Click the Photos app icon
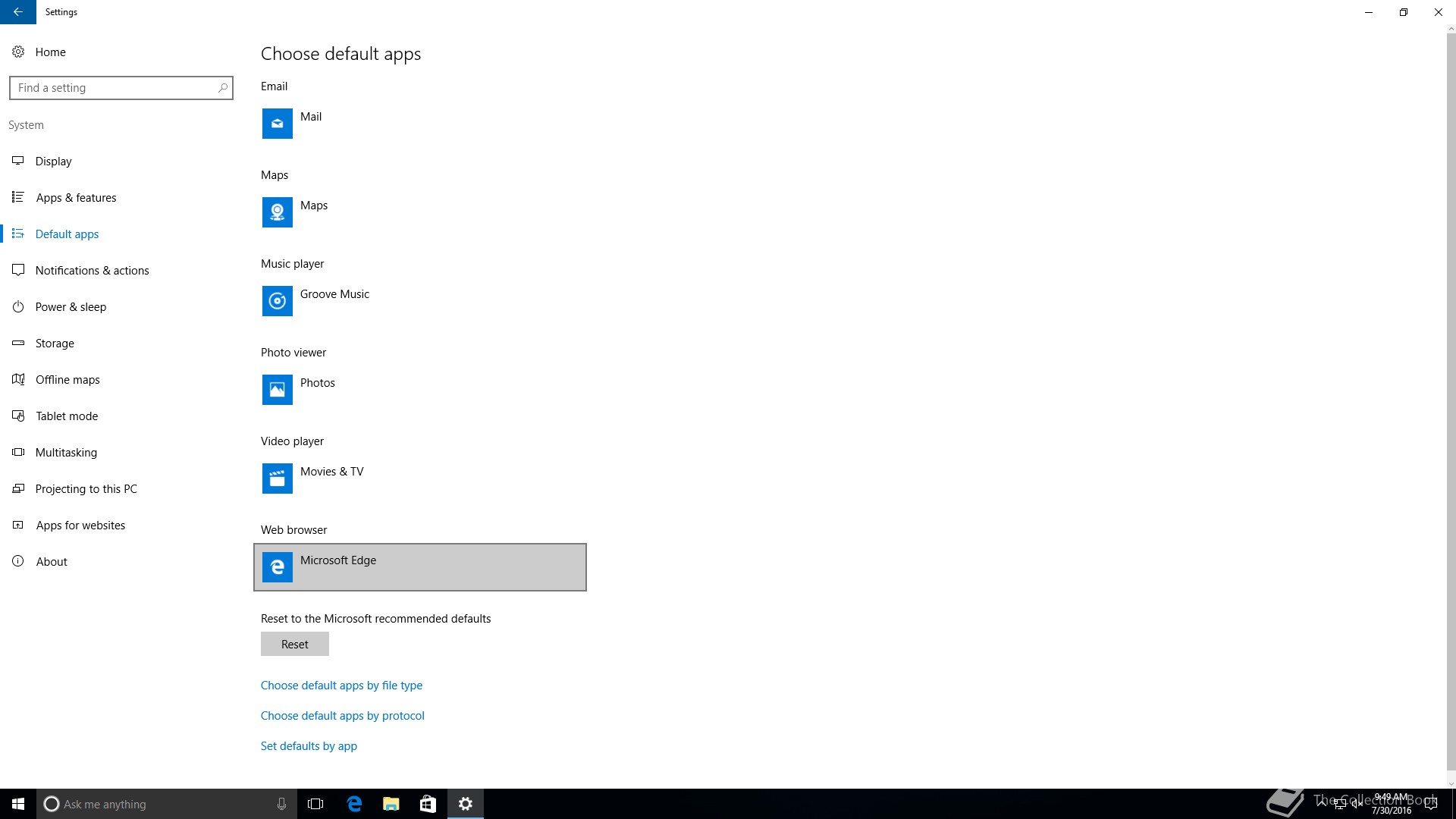 tap(278, 390)
